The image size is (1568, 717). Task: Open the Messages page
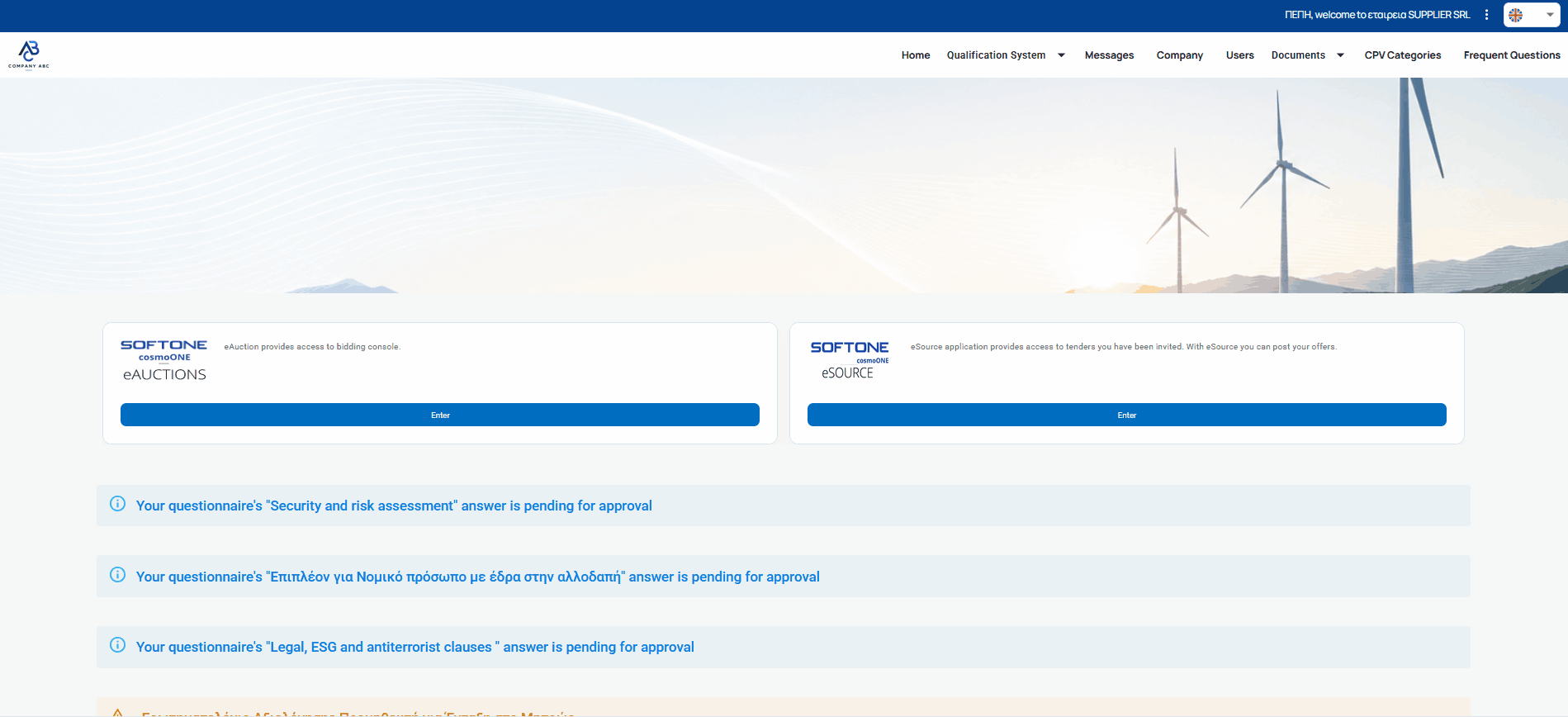[1109, 55]
